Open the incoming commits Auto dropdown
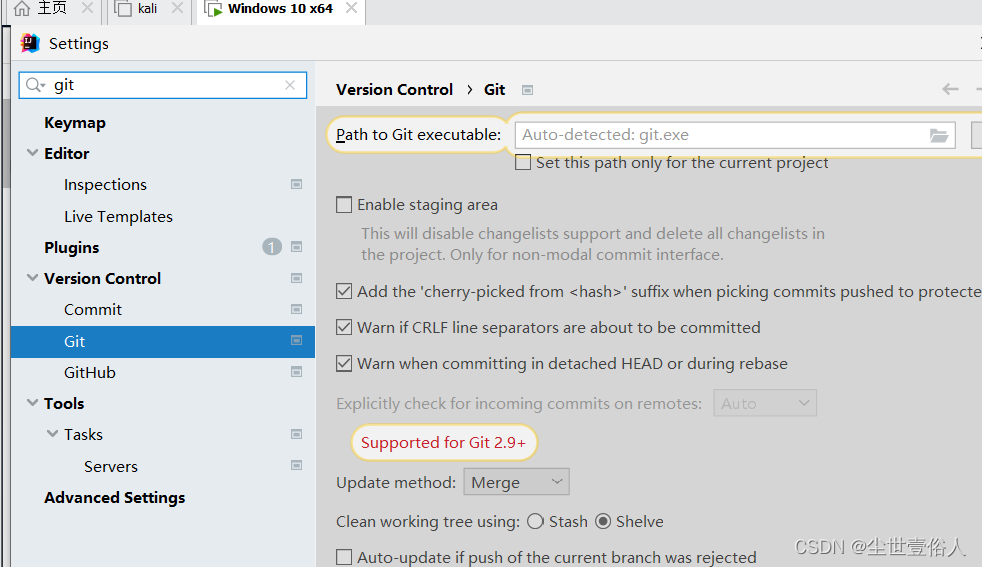 click(x=765, y=403)
